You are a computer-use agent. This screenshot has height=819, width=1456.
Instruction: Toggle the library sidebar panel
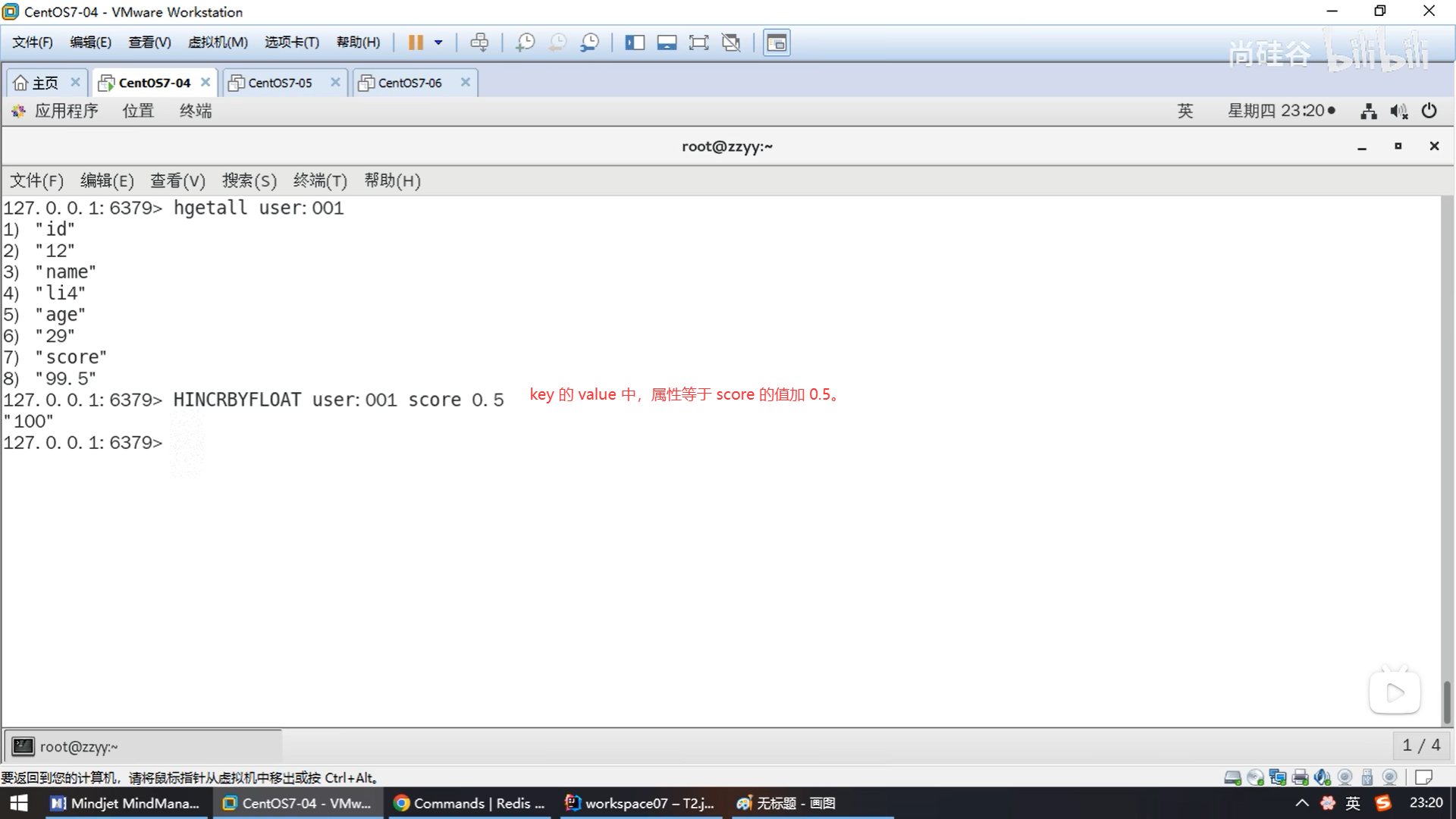coord(635,42)
